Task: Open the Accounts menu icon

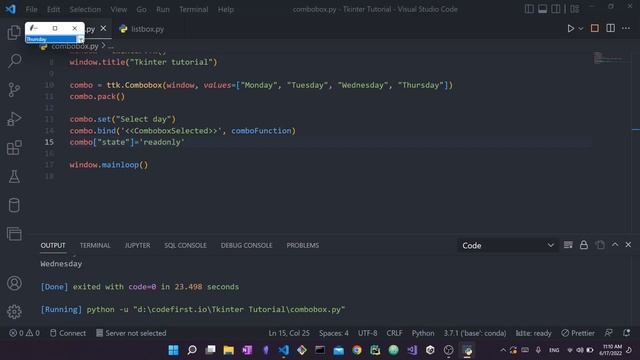Action: point(14,283)
